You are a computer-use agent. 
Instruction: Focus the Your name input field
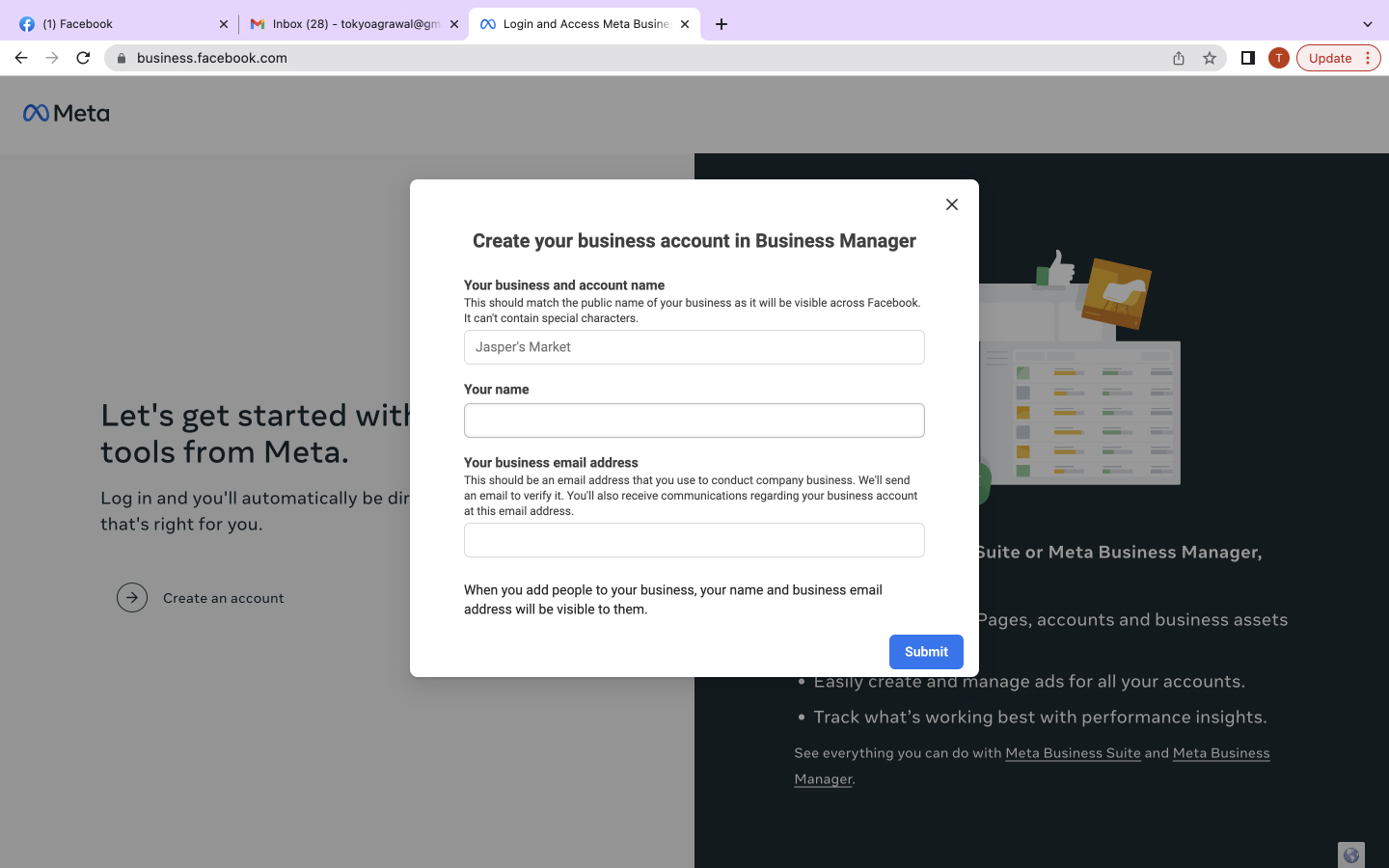tap(694, 420)
